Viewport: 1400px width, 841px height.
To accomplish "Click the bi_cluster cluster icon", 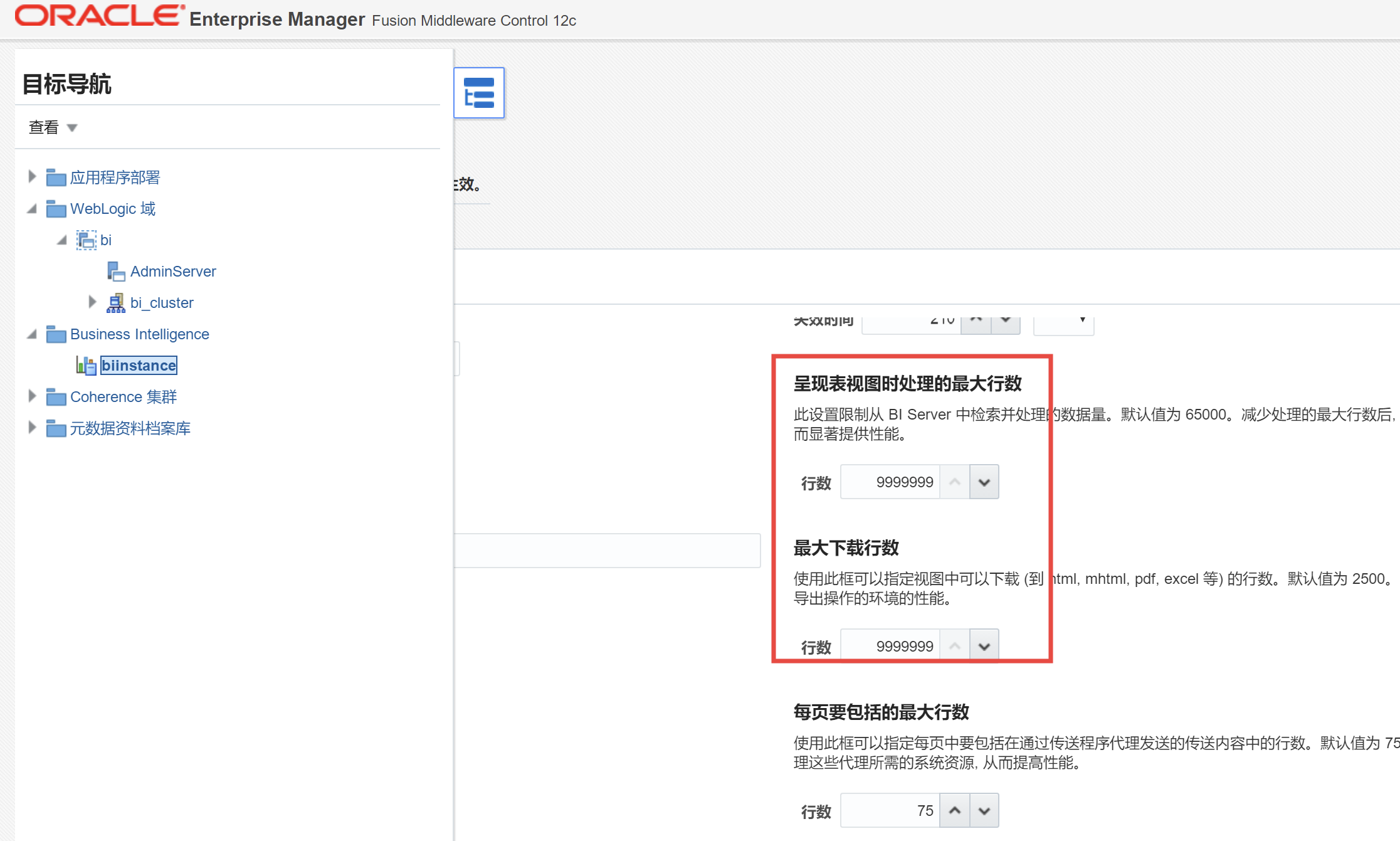I will 116,303.
